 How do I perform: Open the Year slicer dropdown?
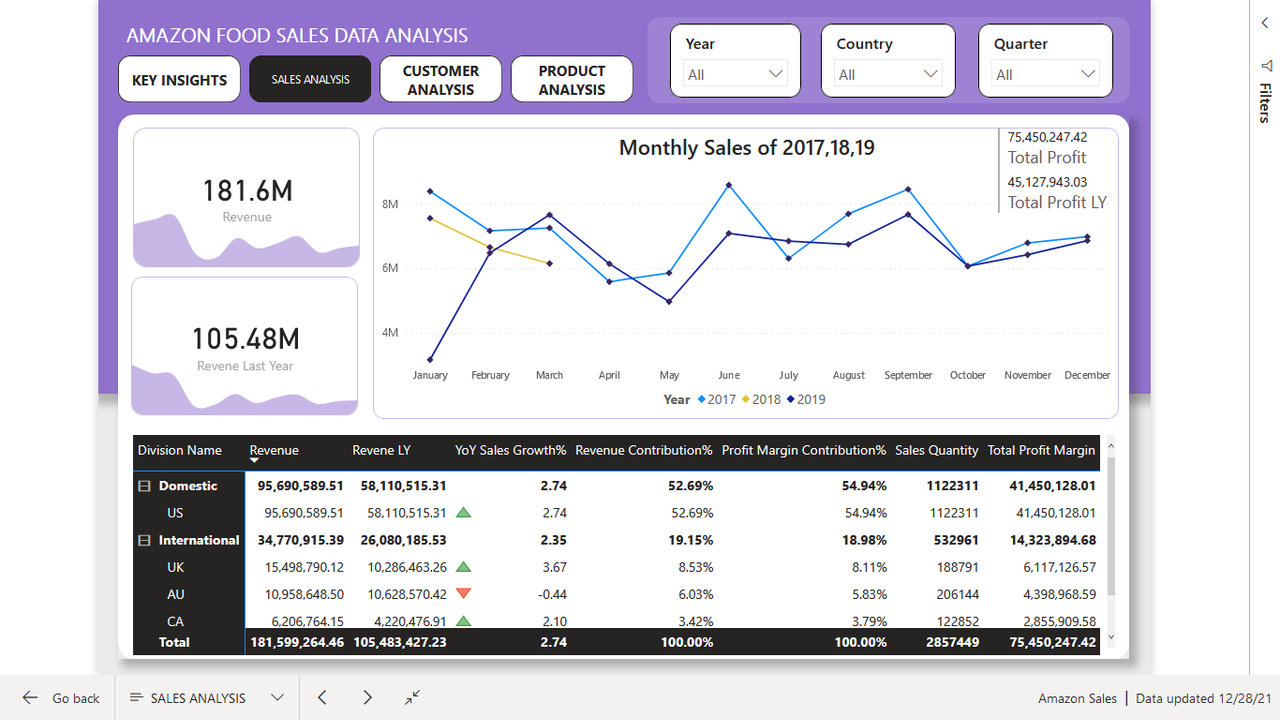click(775, 73)
